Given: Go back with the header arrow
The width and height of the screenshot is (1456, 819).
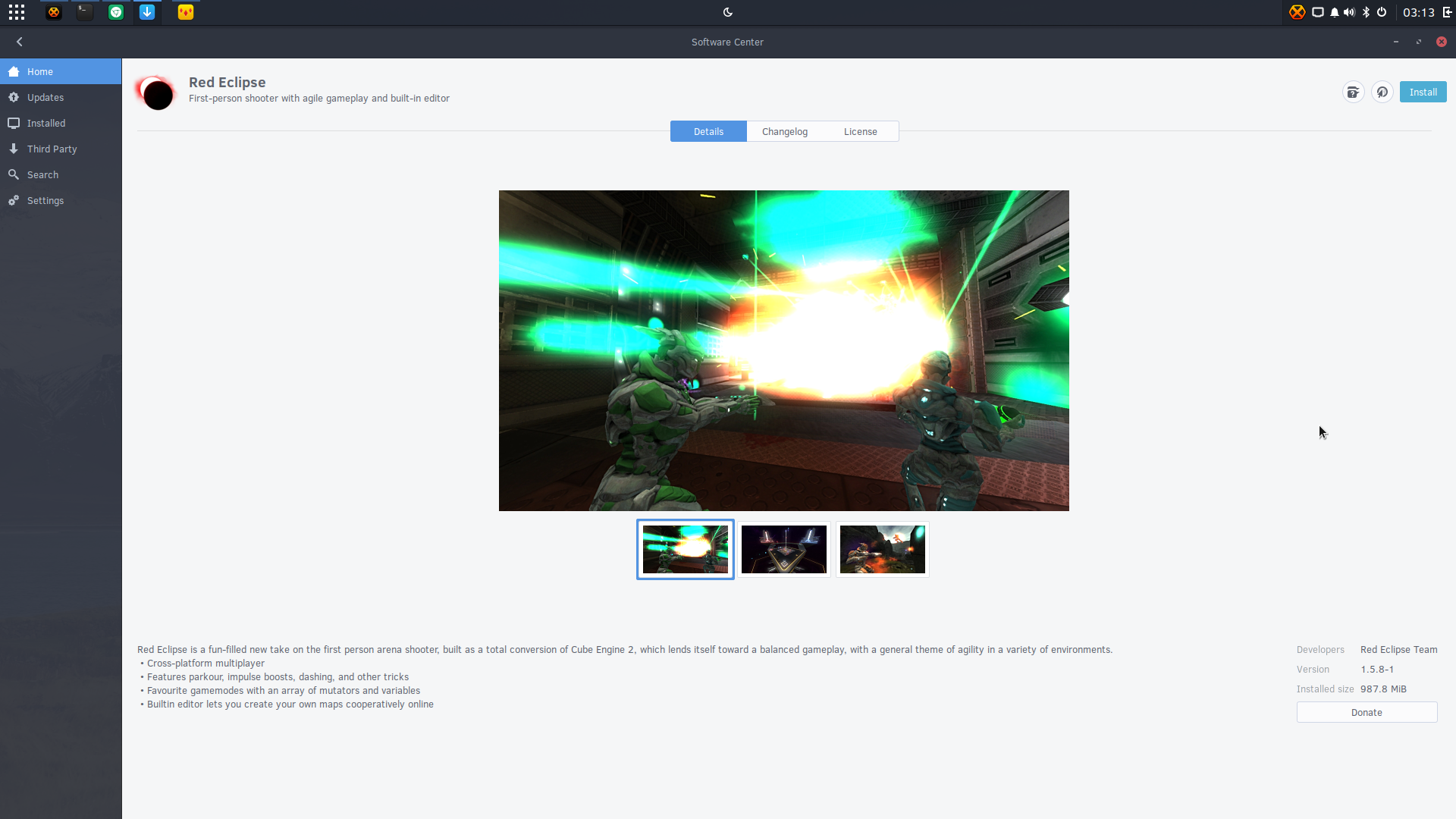Looking at the screenshot, I should click(20, 42).
